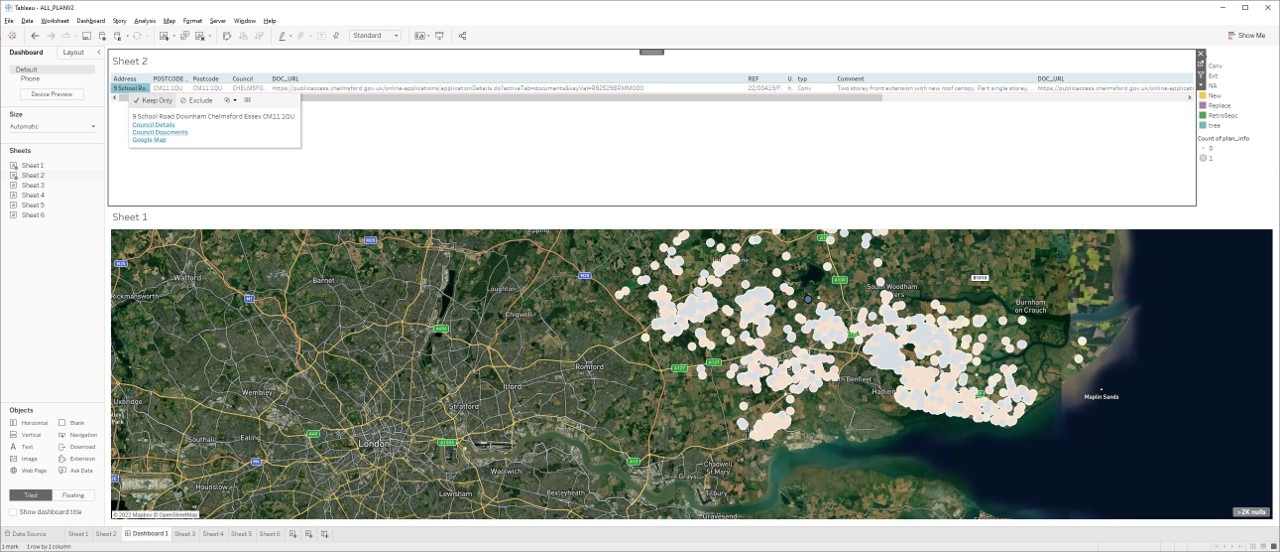Viewport: 1280px width, 552px height.
Task: Click the Use as Filter funnel icon
Action: coord(1201,75)
